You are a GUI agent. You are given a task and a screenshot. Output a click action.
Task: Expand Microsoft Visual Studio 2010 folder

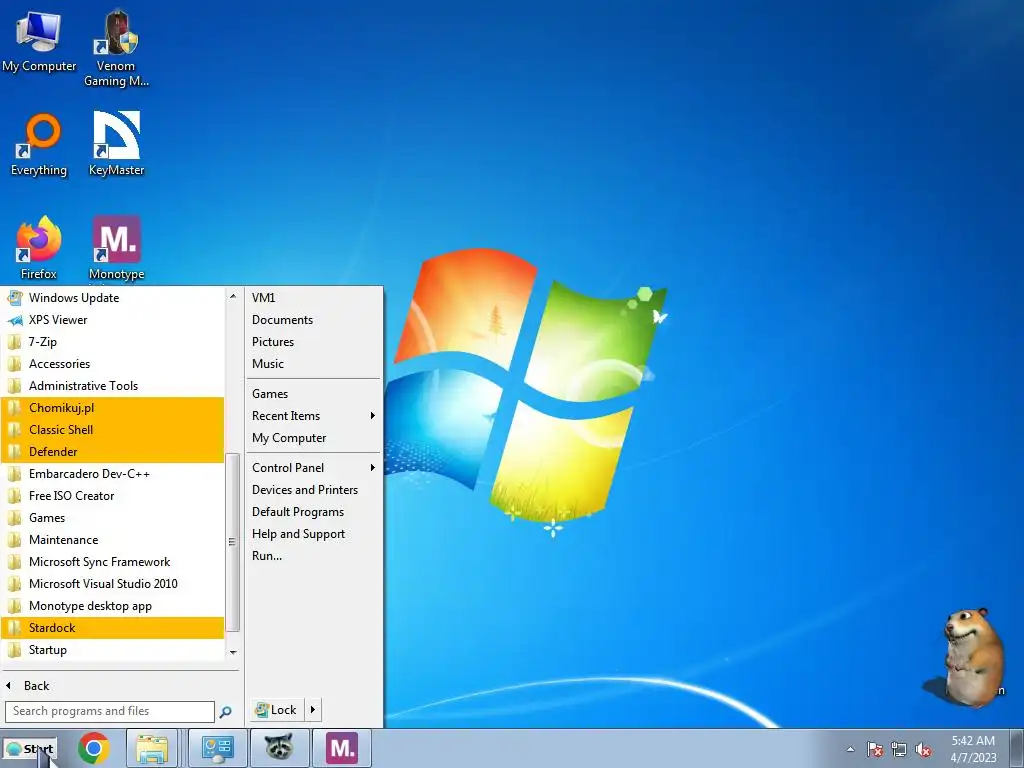click(x=113, y=584)
